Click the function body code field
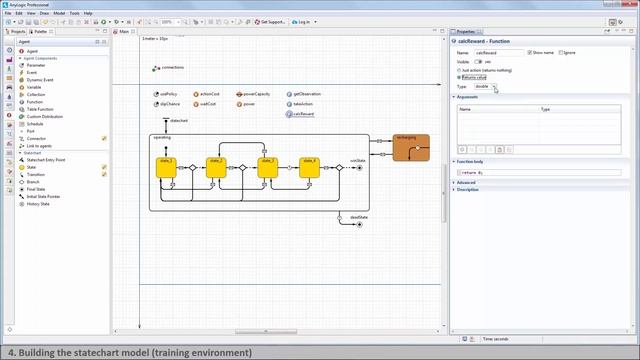This screenshot has height=360, width=640. [x=539, y=173]
